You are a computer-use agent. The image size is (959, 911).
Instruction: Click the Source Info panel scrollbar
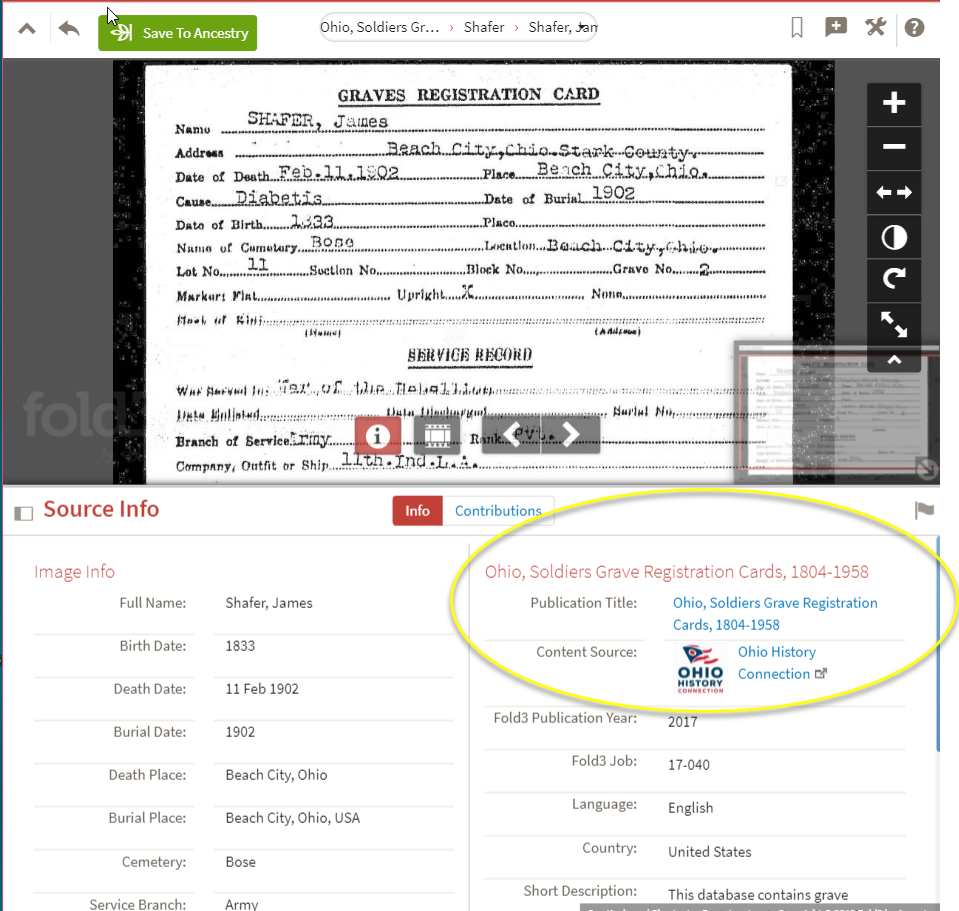click(x=938, y=644)
